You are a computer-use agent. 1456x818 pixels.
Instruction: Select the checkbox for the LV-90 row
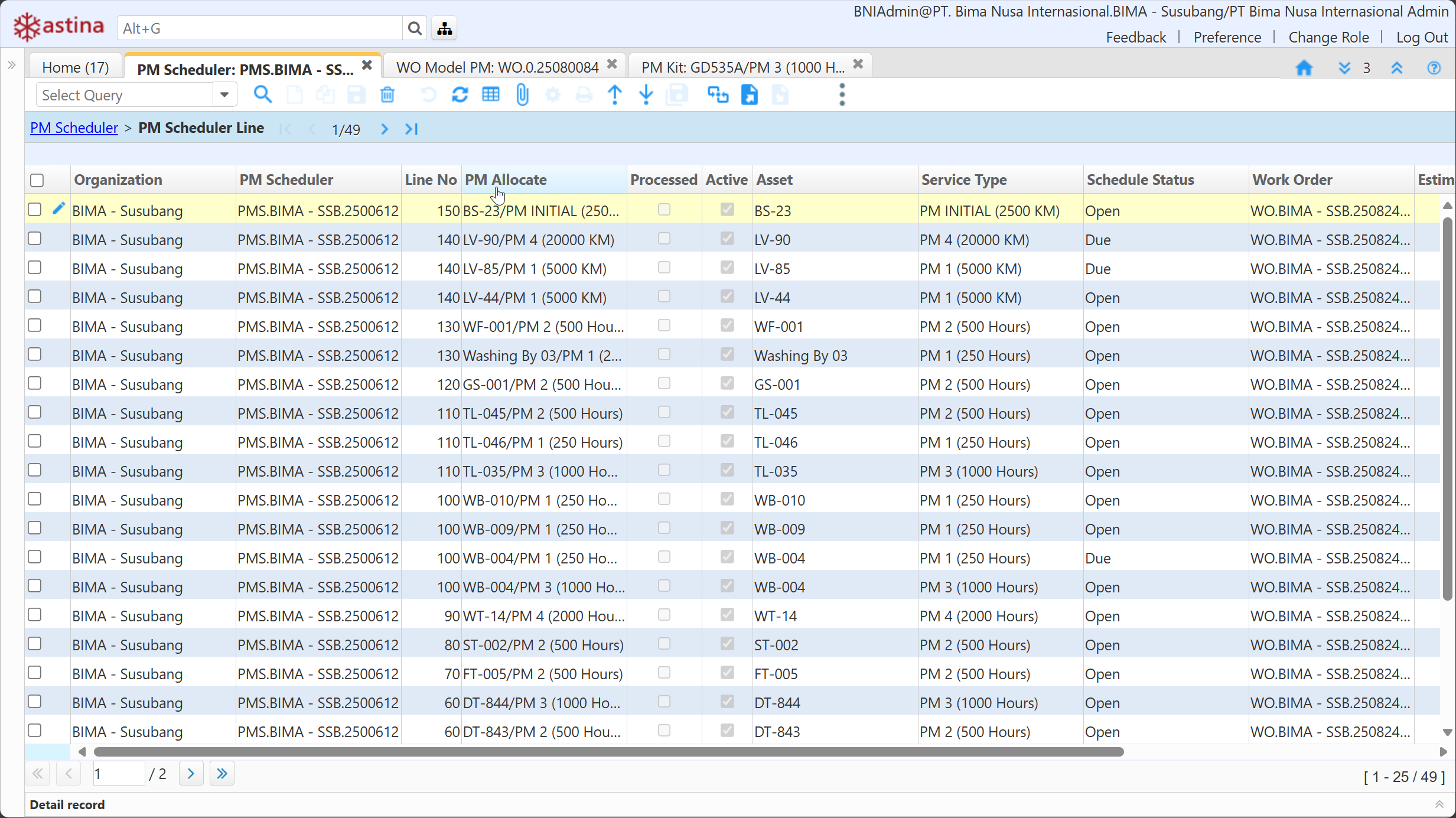35,239
